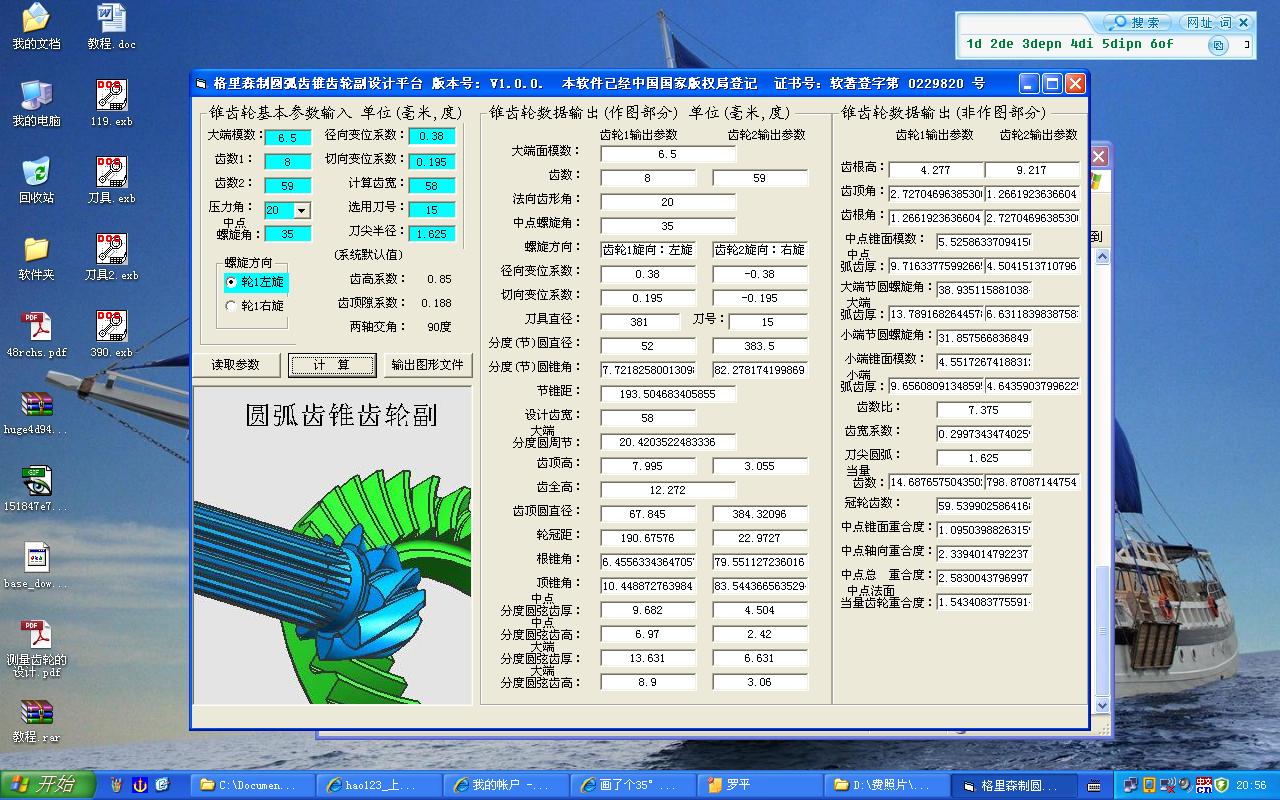Open 我的电脑 desktop icon
This screenshot has width=1280, height=800.
click(36, 103)
